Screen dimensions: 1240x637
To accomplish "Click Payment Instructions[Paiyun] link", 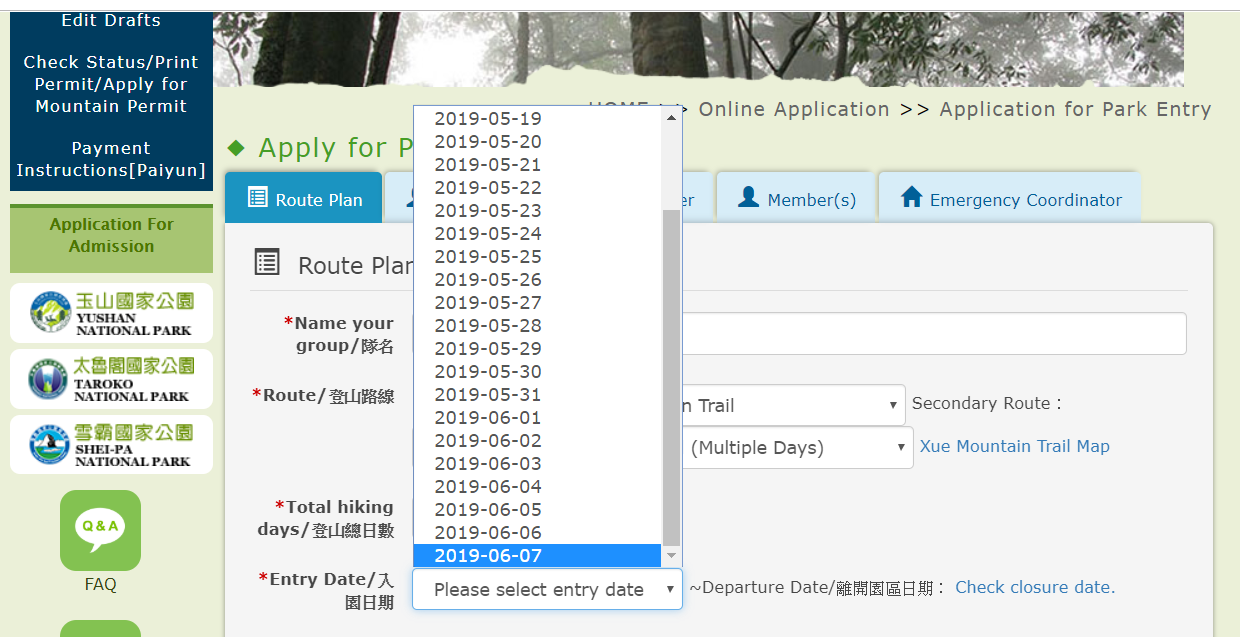I will [111, 159].
